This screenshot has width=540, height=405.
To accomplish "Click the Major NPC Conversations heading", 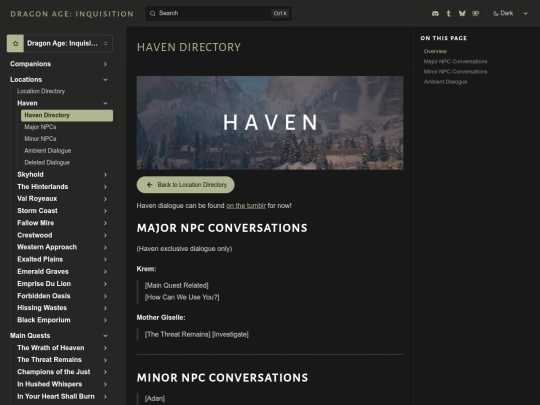I will click(222, 228).
